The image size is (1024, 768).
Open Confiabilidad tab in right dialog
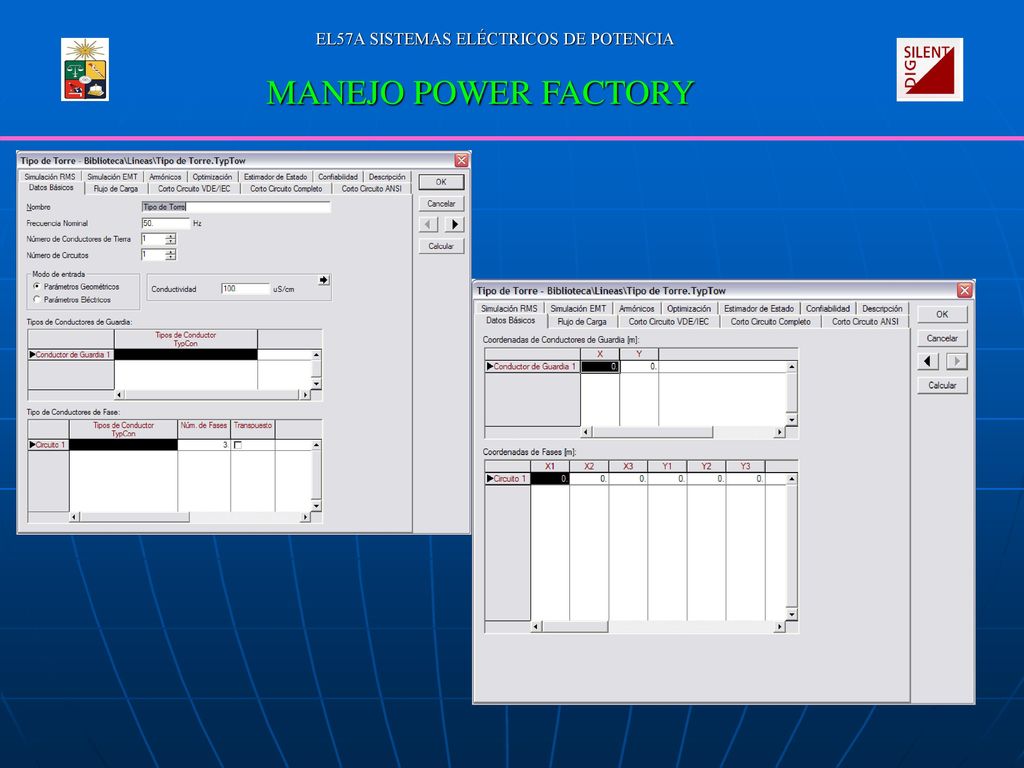coord(827,308)
